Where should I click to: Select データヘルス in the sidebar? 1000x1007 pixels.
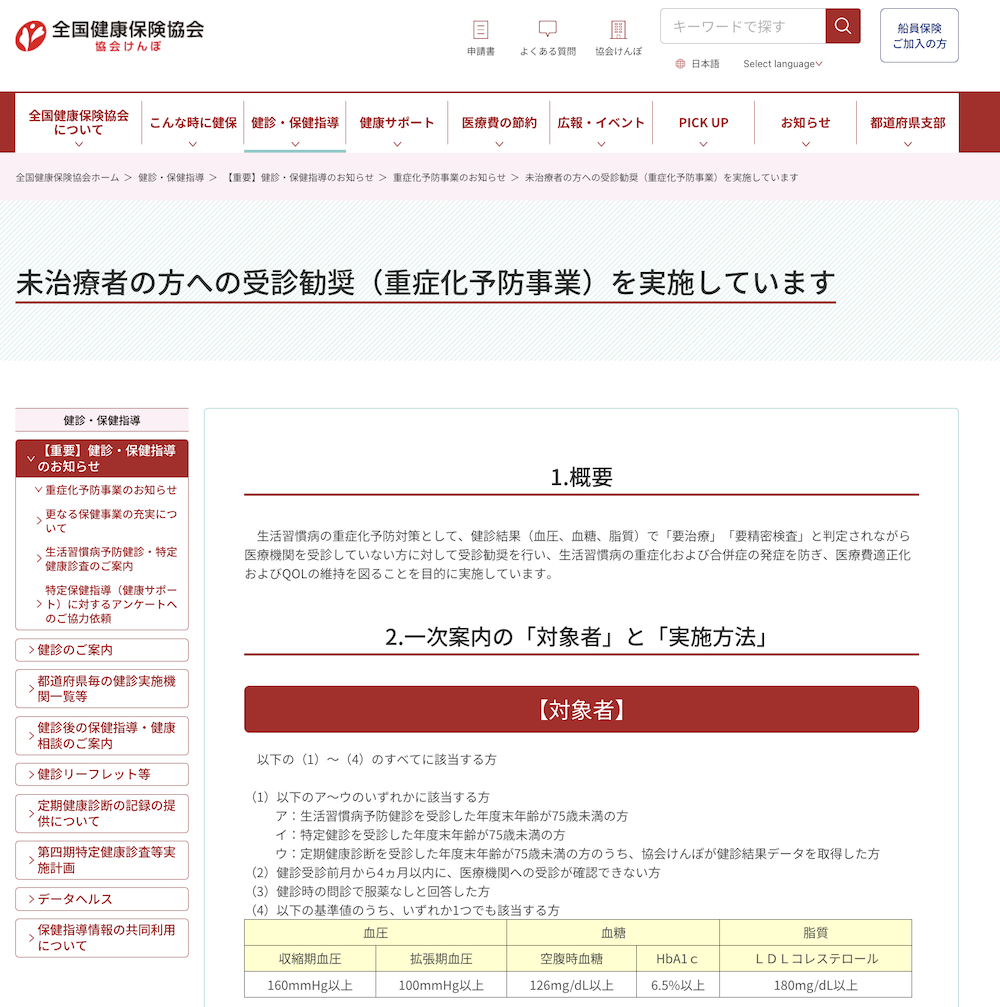102,899
